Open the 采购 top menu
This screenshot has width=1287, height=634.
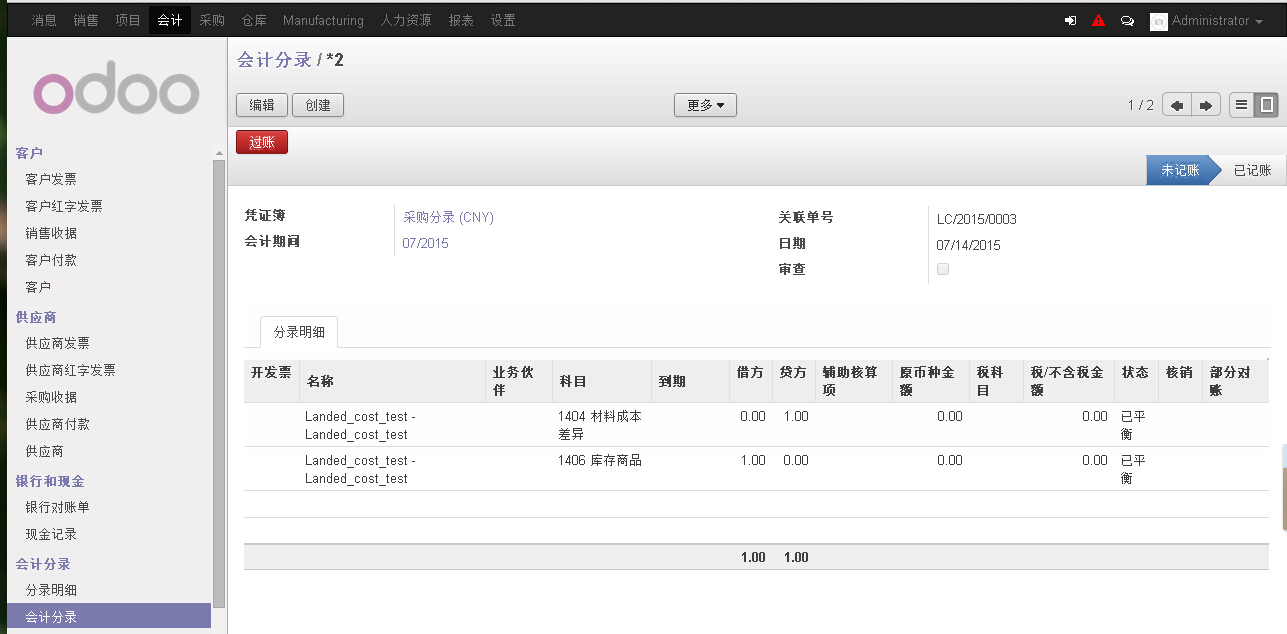tap(212, 20)
